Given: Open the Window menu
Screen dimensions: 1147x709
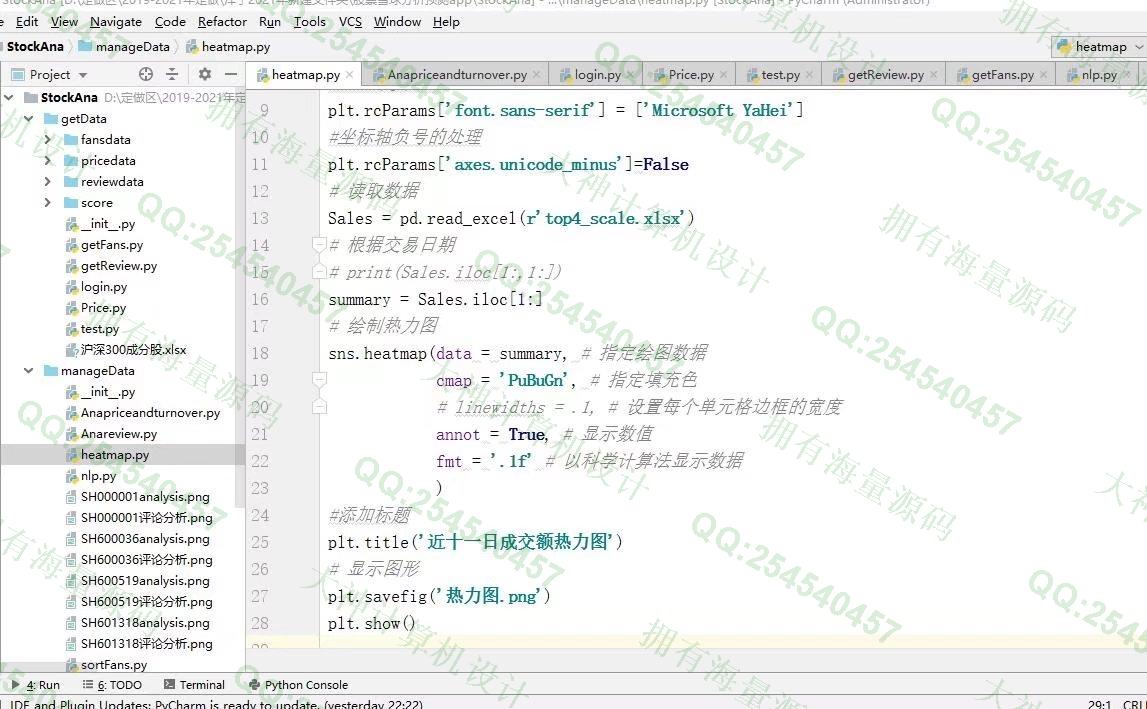Looking at the screenshot, I should (x=397, y=22).
